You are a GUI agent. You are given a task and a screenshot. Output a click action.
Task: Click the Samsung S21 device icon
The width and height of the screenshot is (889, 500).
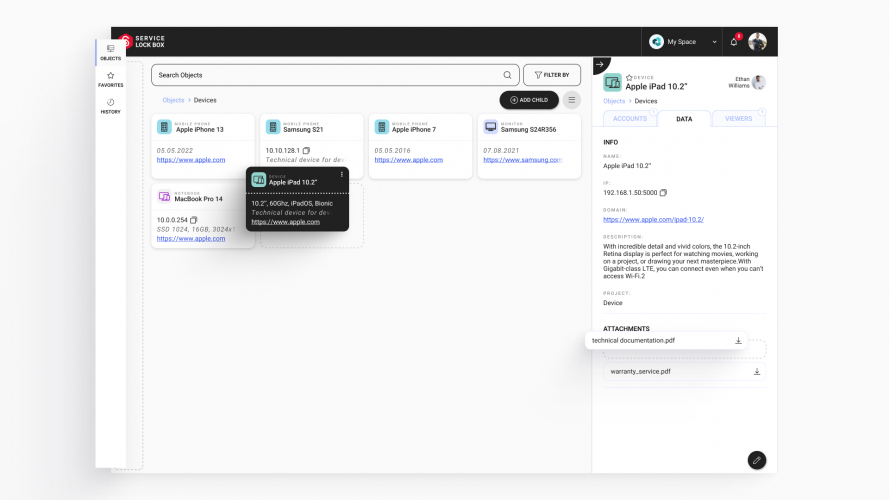coord(273,127)
